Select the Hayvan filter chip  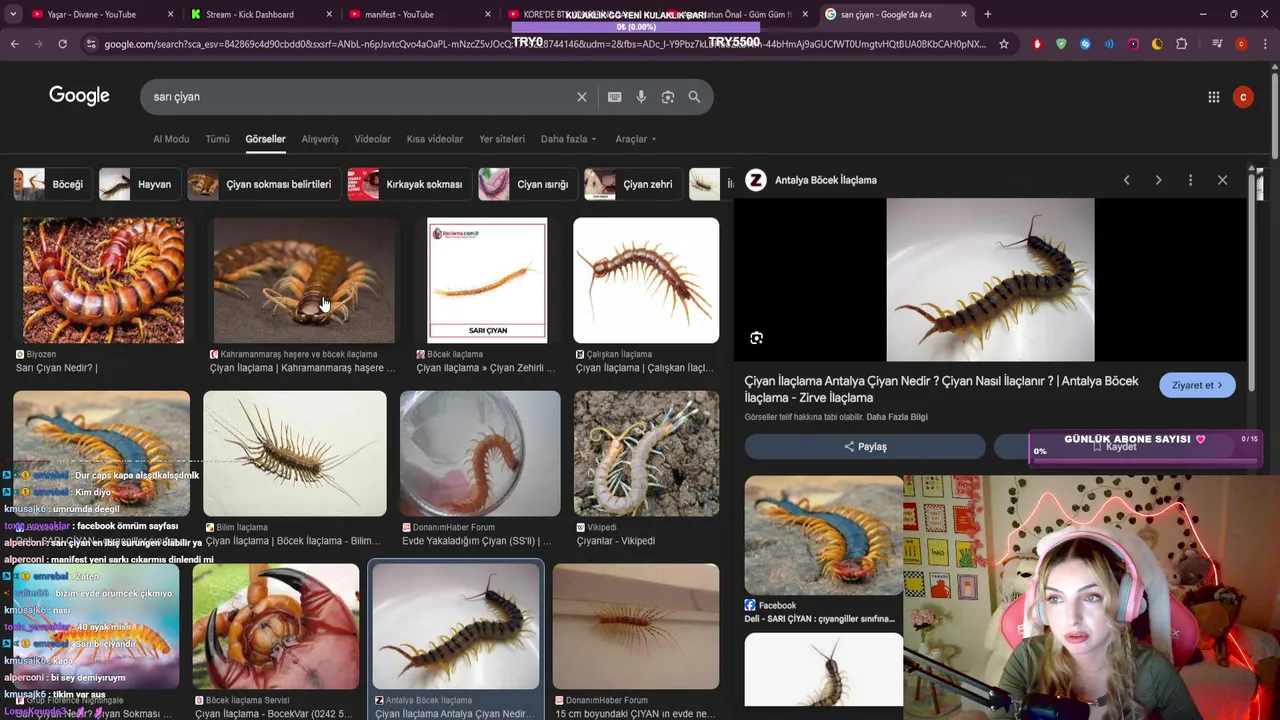pos(141,184)
